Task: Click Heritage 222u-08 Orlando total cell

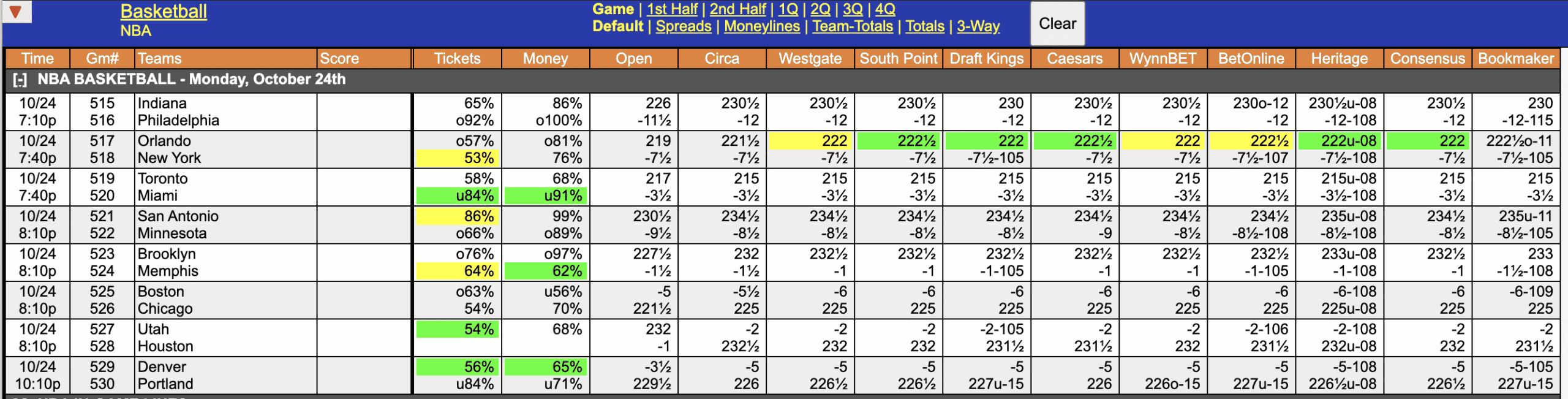Action: (x=1340, y=141)
